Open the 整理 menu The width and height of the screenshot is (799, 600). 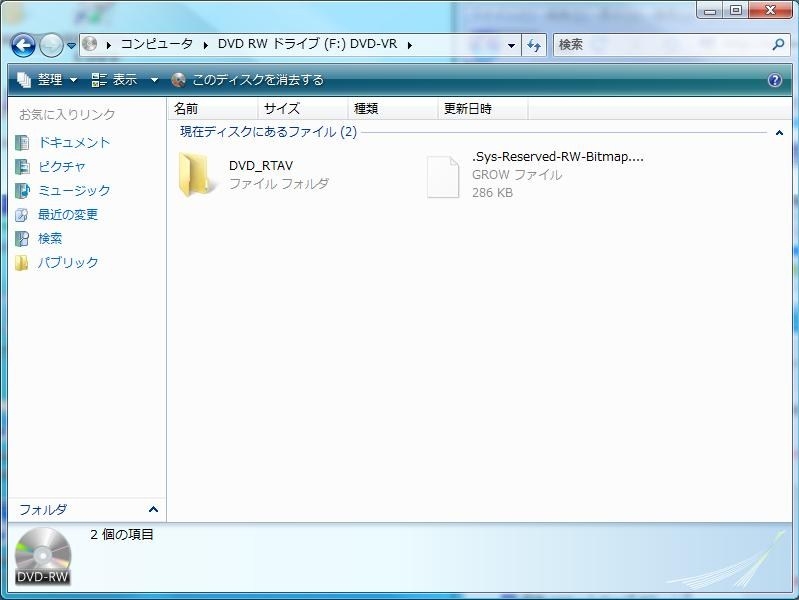click(46, 80)
